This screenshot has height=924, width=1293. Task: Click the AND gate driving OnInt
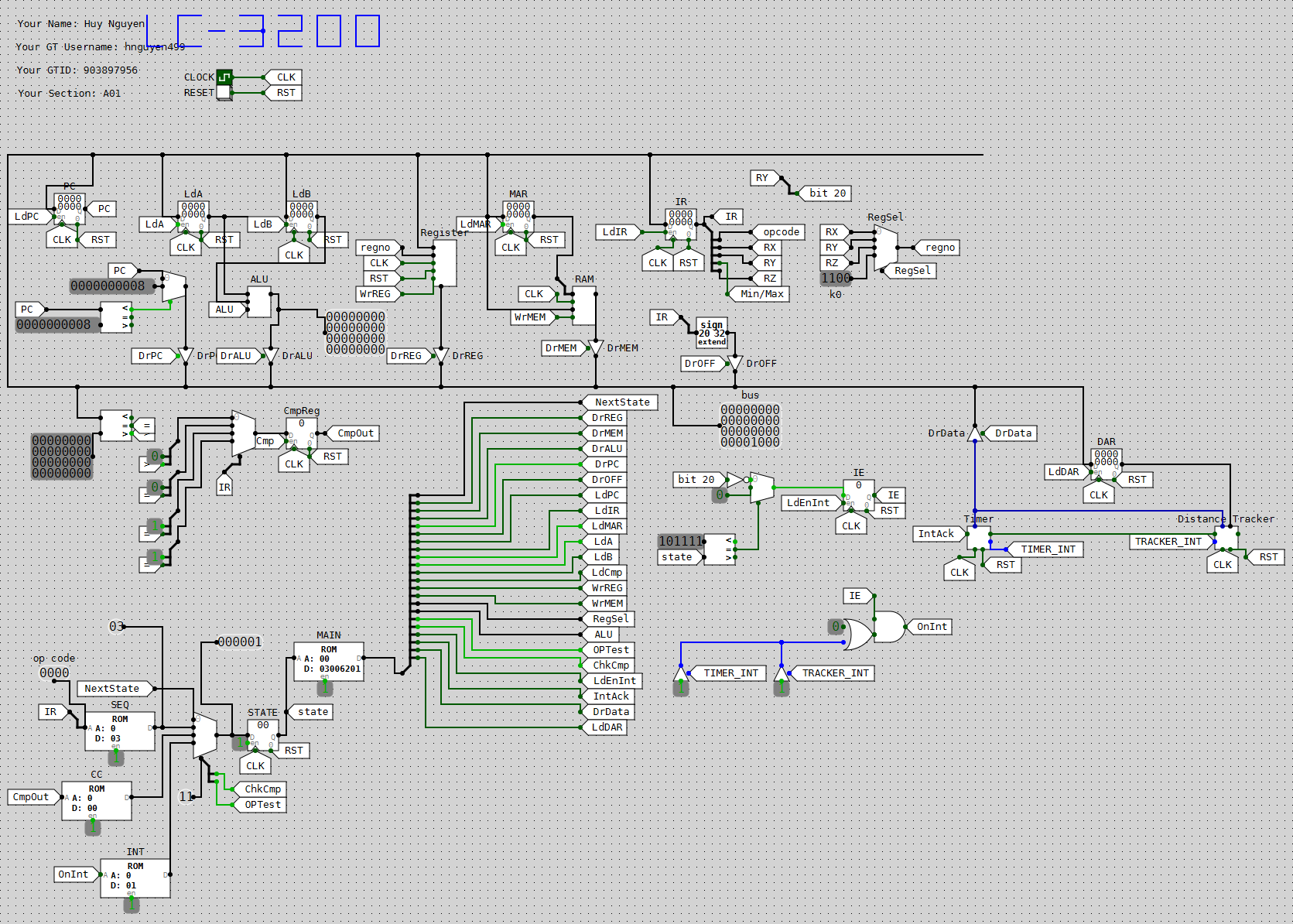tap(890, 627)
